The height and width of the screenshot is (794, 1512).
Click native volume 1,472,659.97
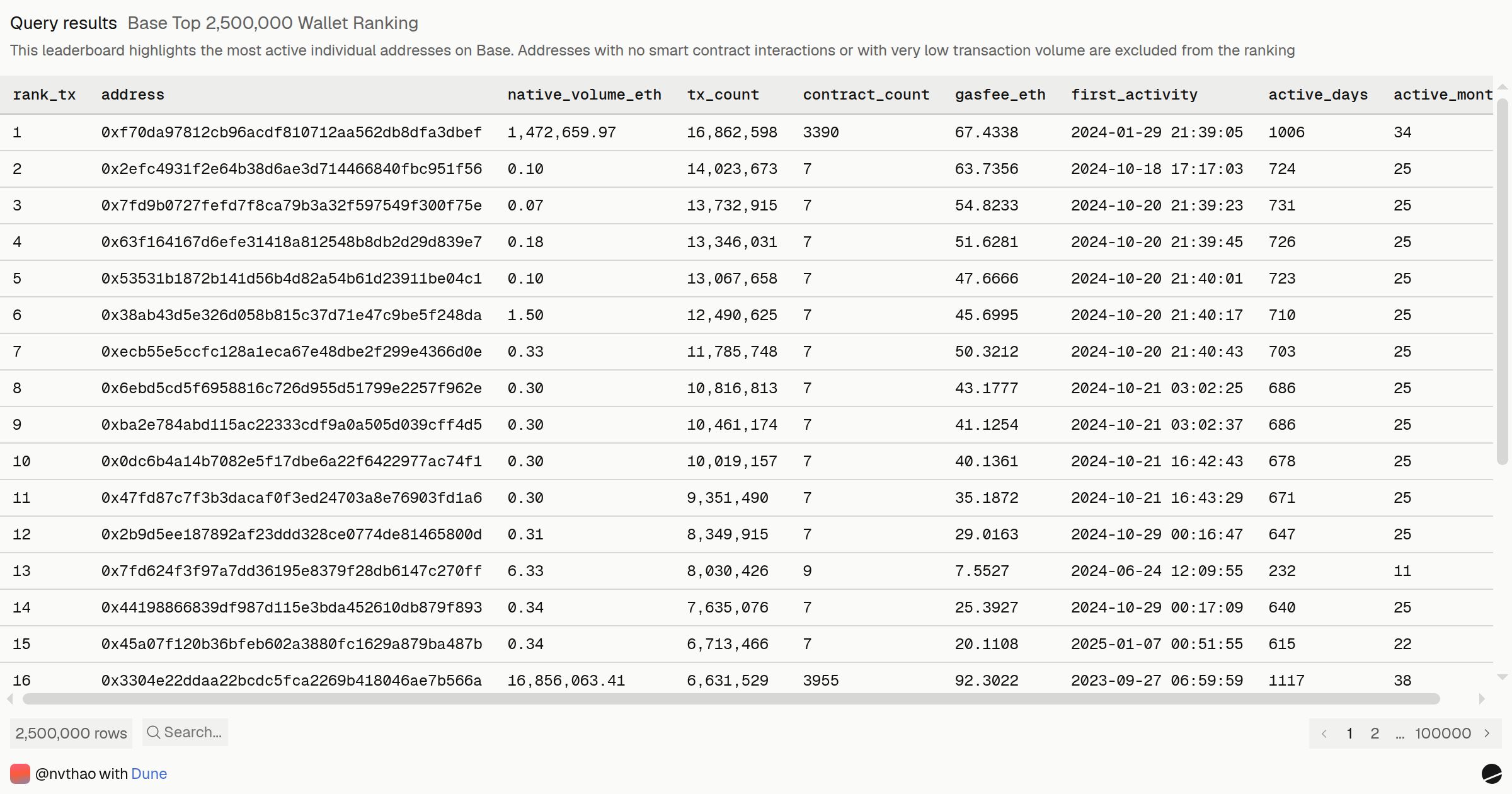click(x=562, y=132)
